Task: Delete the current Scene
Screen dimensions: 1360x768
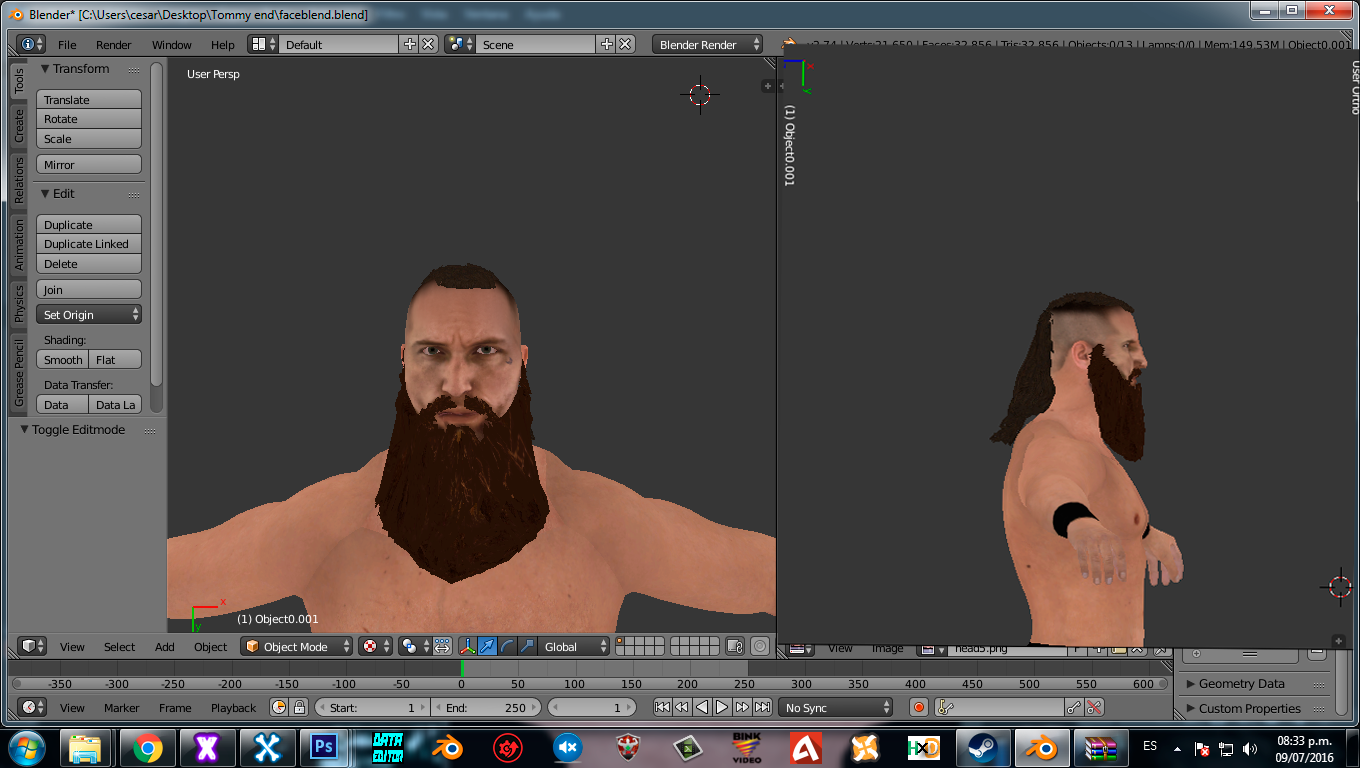Action: [x=625, y=44]
